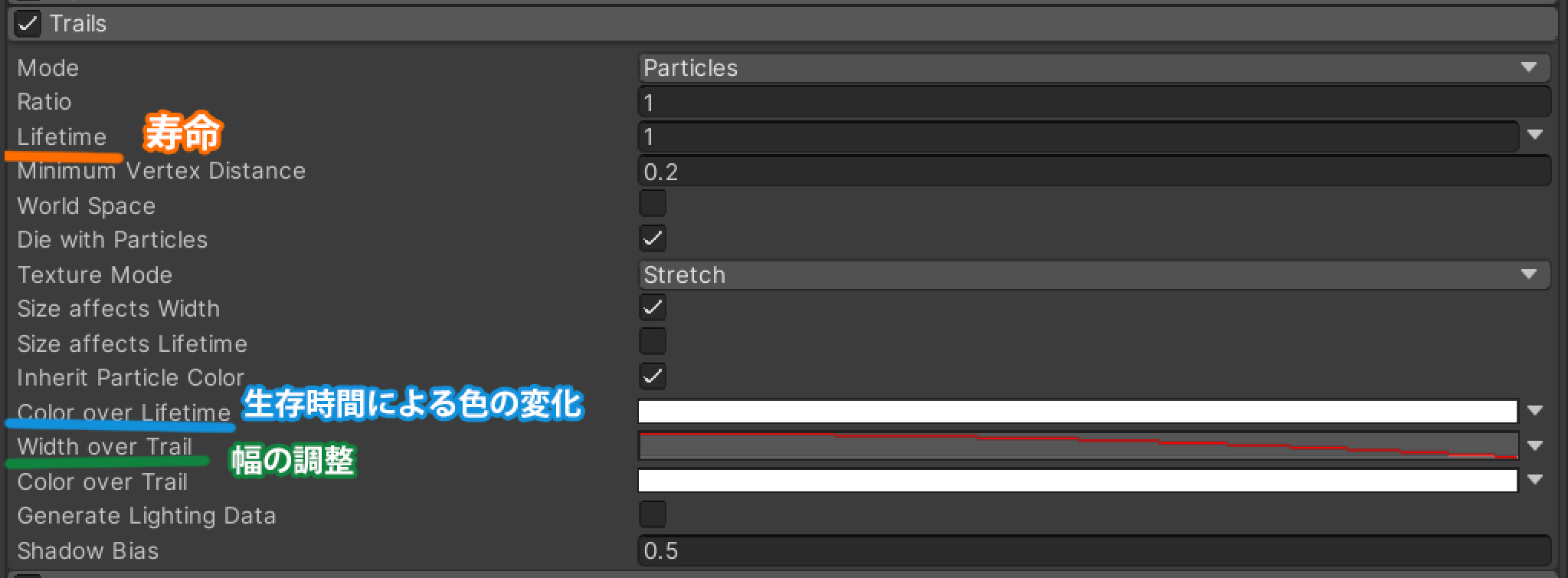Open the Color over Lifetime gradient swatch
Image resolution: width=1568 pixels, height=578 pixels.
point(1077,412)
